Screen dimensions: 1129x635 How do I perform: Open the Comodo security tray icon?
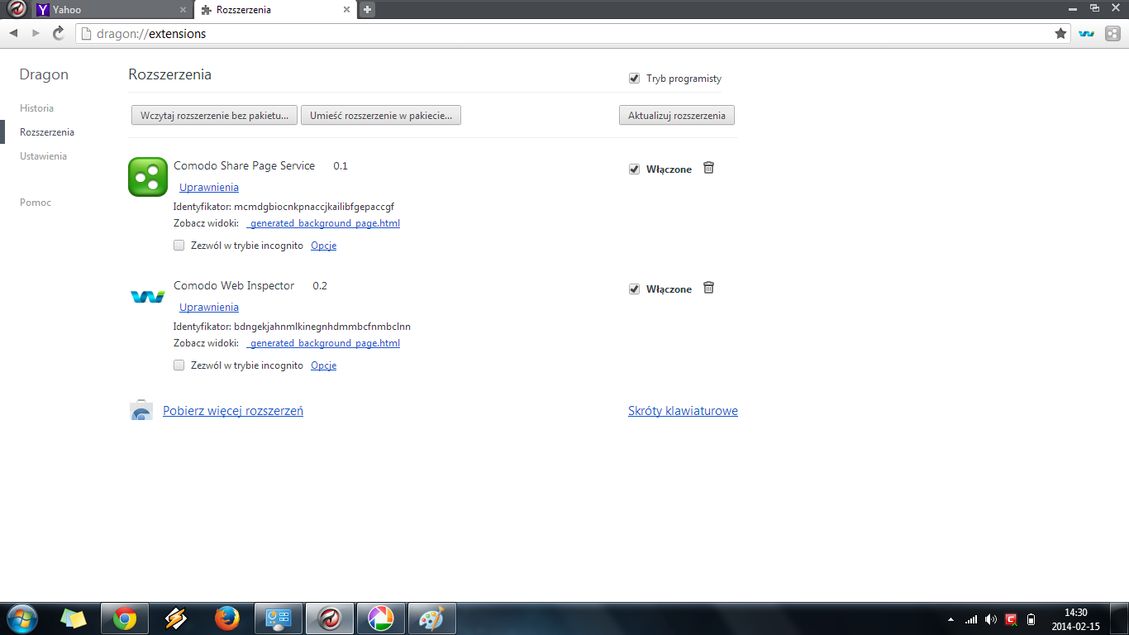click(1011, 619)
